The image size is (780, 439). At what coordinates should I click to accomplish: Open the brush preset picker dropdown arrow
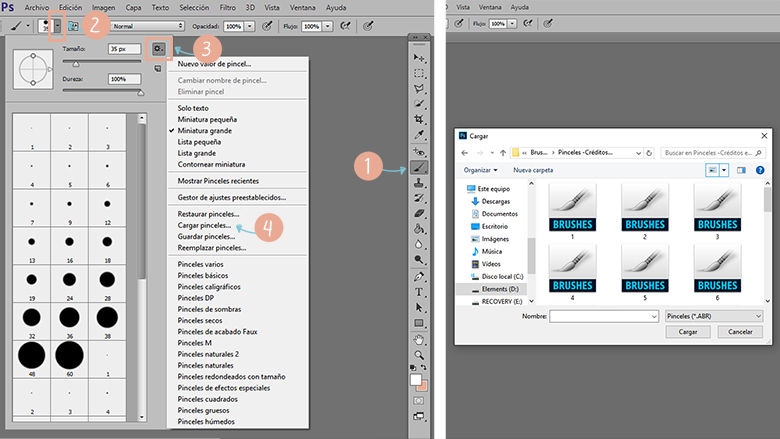(58, 26)
